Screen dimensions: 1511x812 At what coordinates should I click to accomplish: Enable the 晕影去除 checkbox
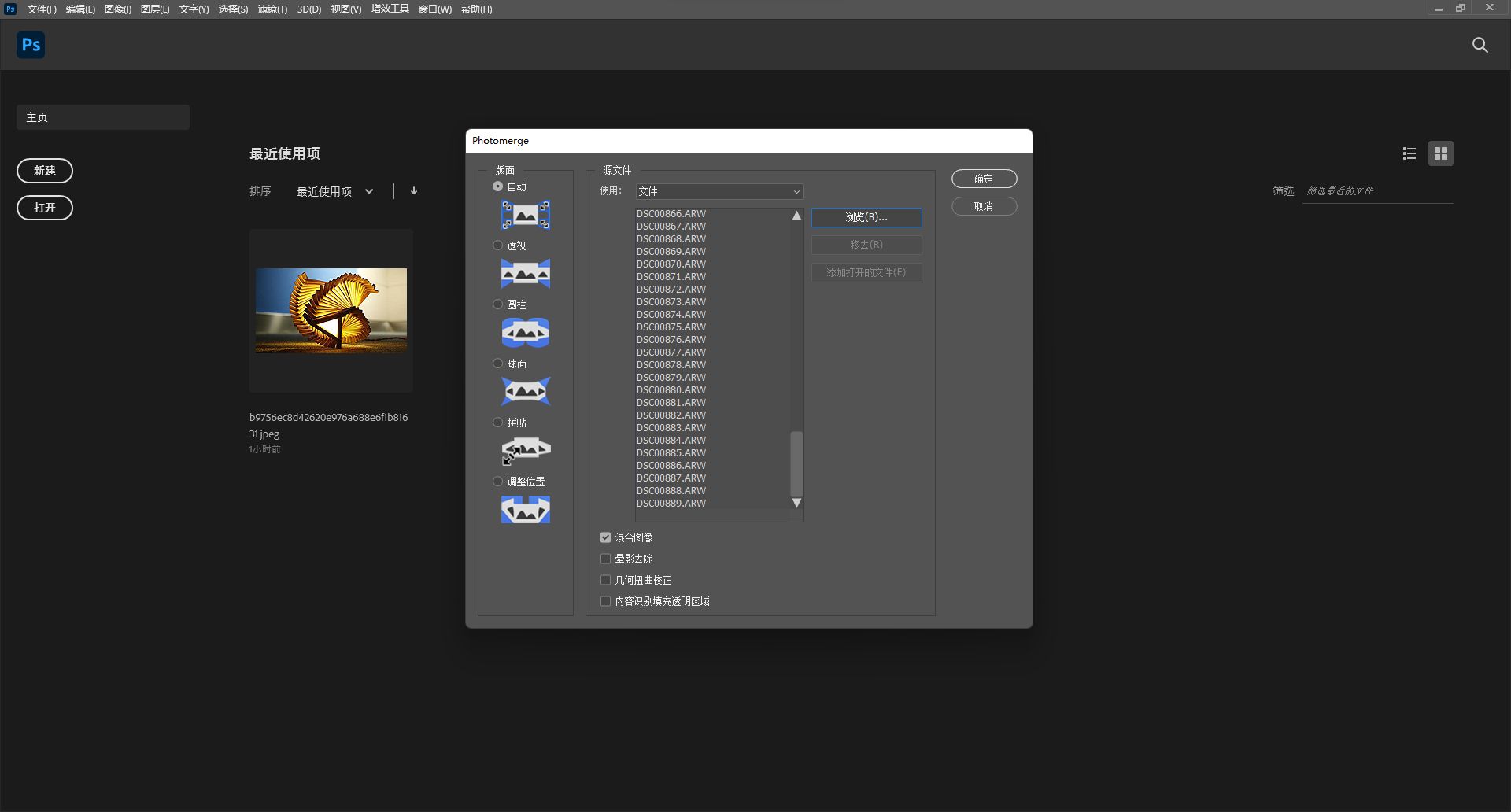click(605, 559)
